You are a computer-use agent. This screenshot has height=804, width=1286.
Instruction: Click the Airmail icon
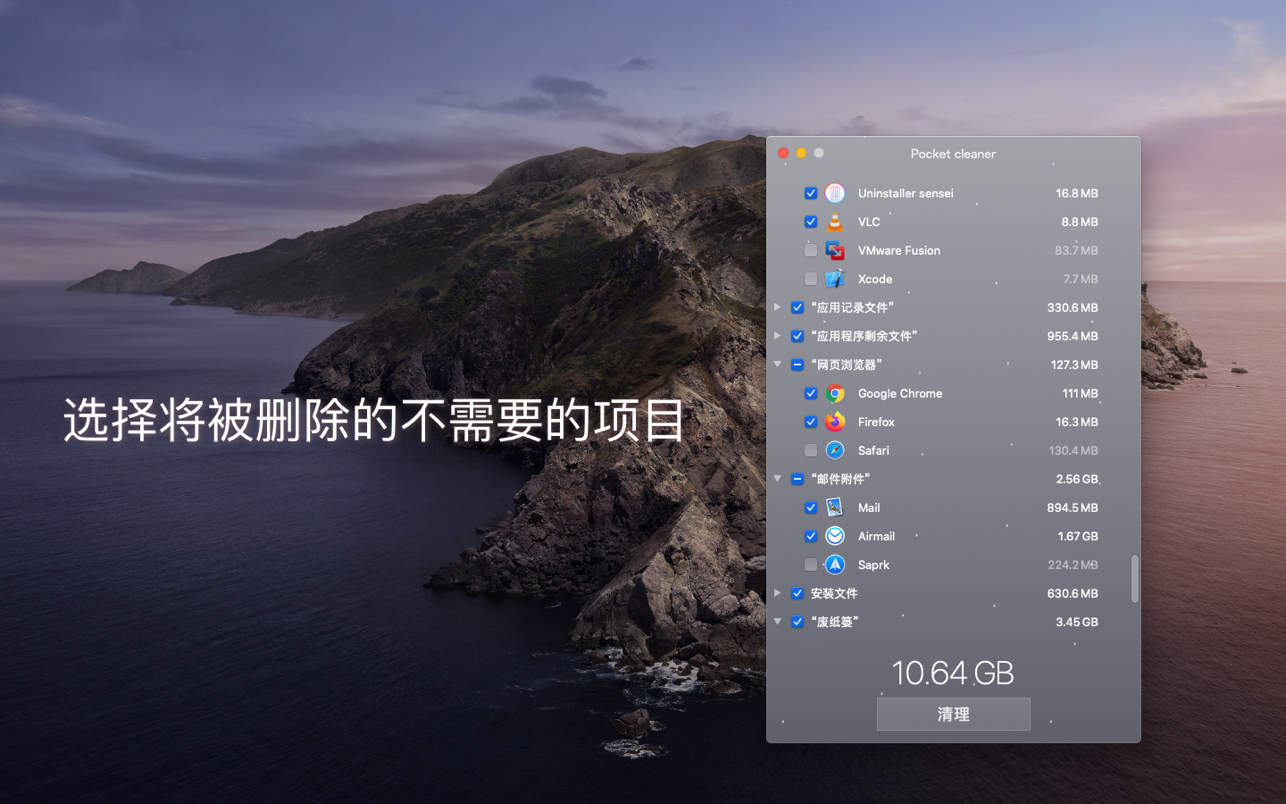coord(835,536)
